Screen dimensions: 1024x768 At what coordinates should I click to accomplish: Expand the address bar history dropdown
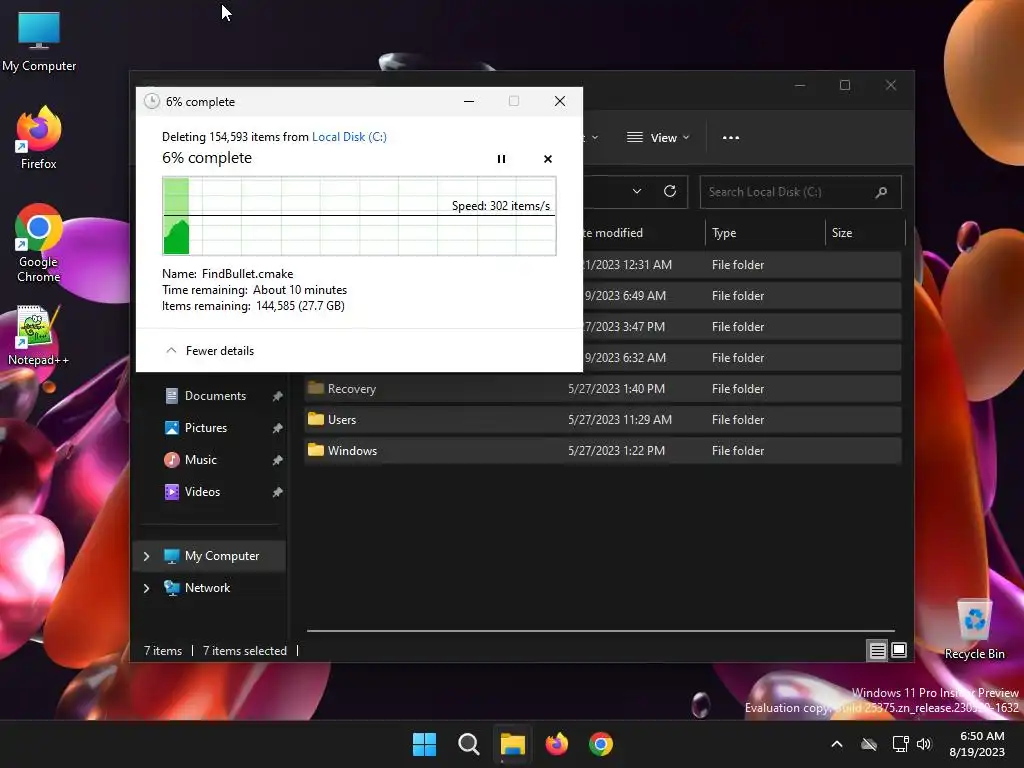pyautogui.click(x=637, y=191)
